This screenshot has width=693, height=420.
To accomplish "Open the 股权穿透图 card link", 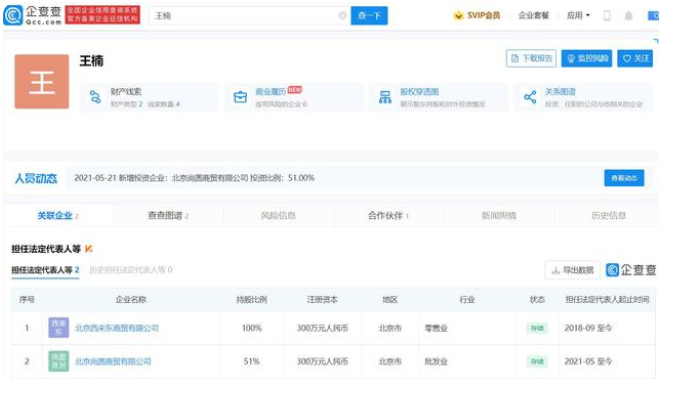I will point(419,92).
